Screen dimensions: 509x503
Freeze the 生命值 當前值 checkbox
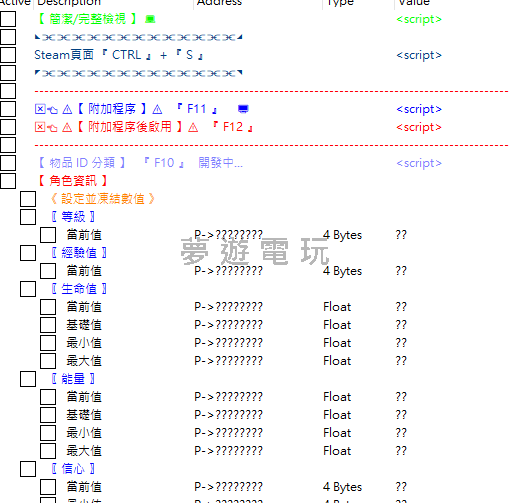point(48,307)
